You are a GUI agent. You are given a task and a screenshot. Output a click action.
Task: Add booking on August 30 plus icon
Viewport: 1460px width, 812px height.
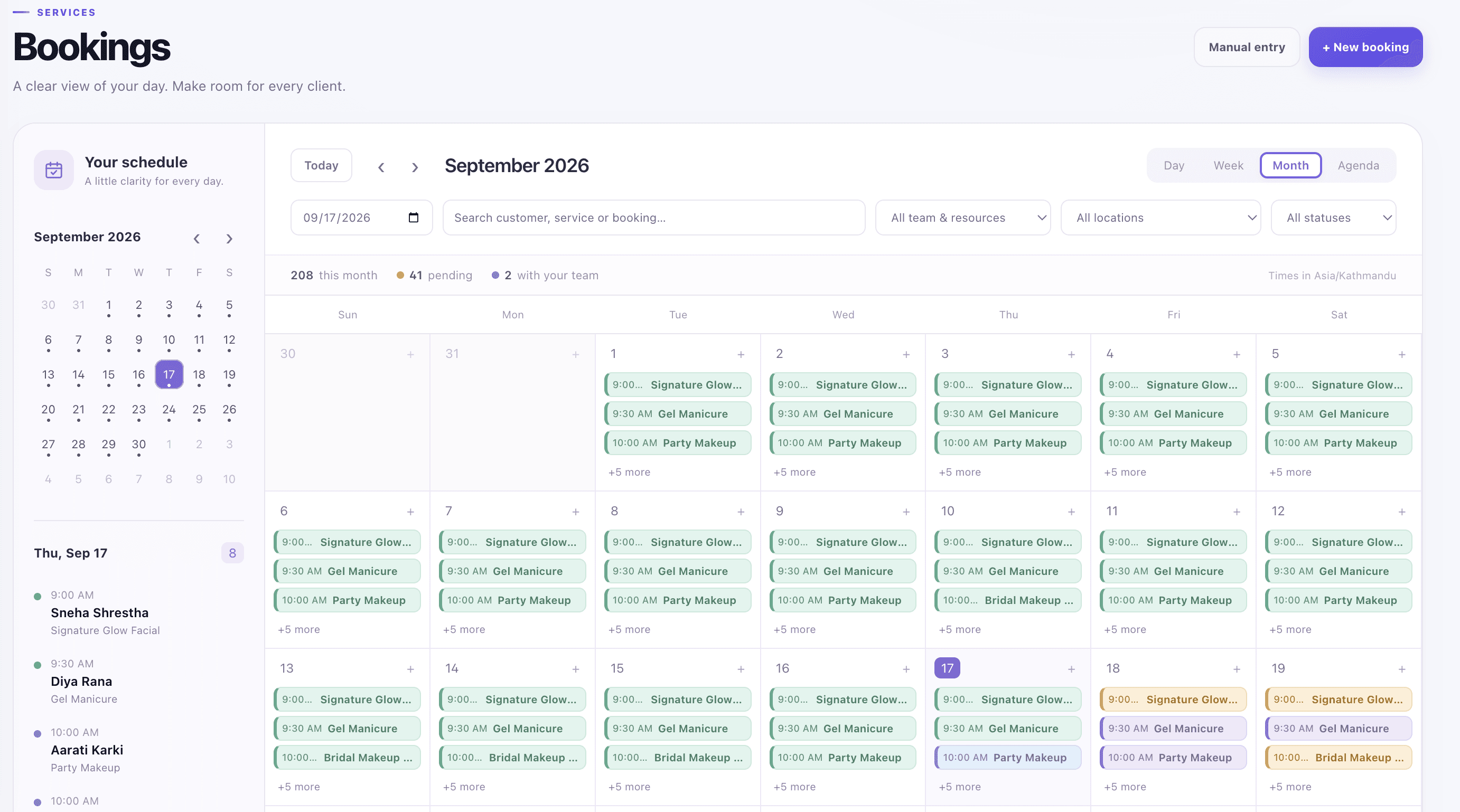coord(410,354)
